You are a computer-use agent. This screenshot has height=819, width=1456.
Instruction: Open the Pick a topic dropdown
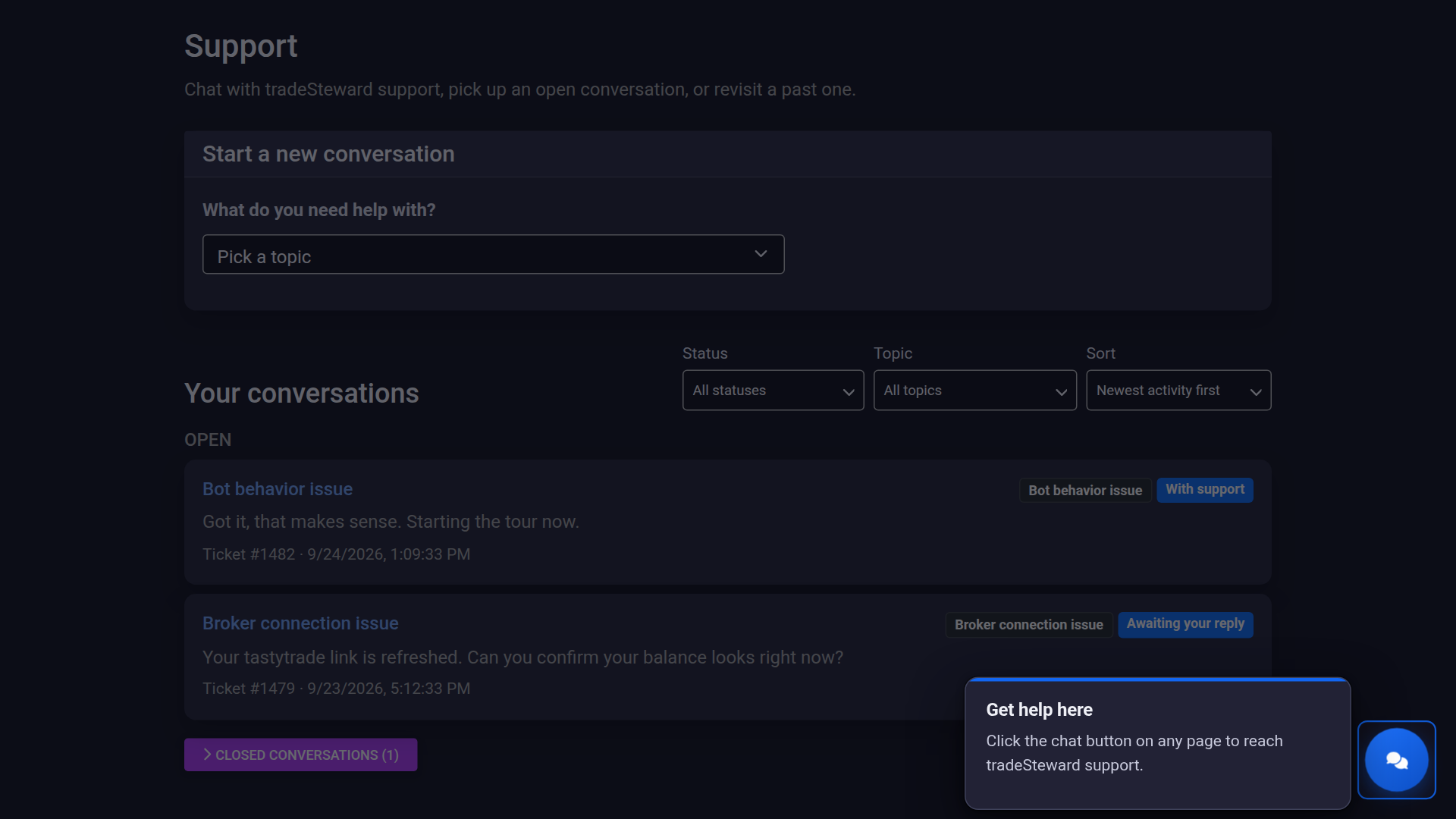(x=493, y=254)
